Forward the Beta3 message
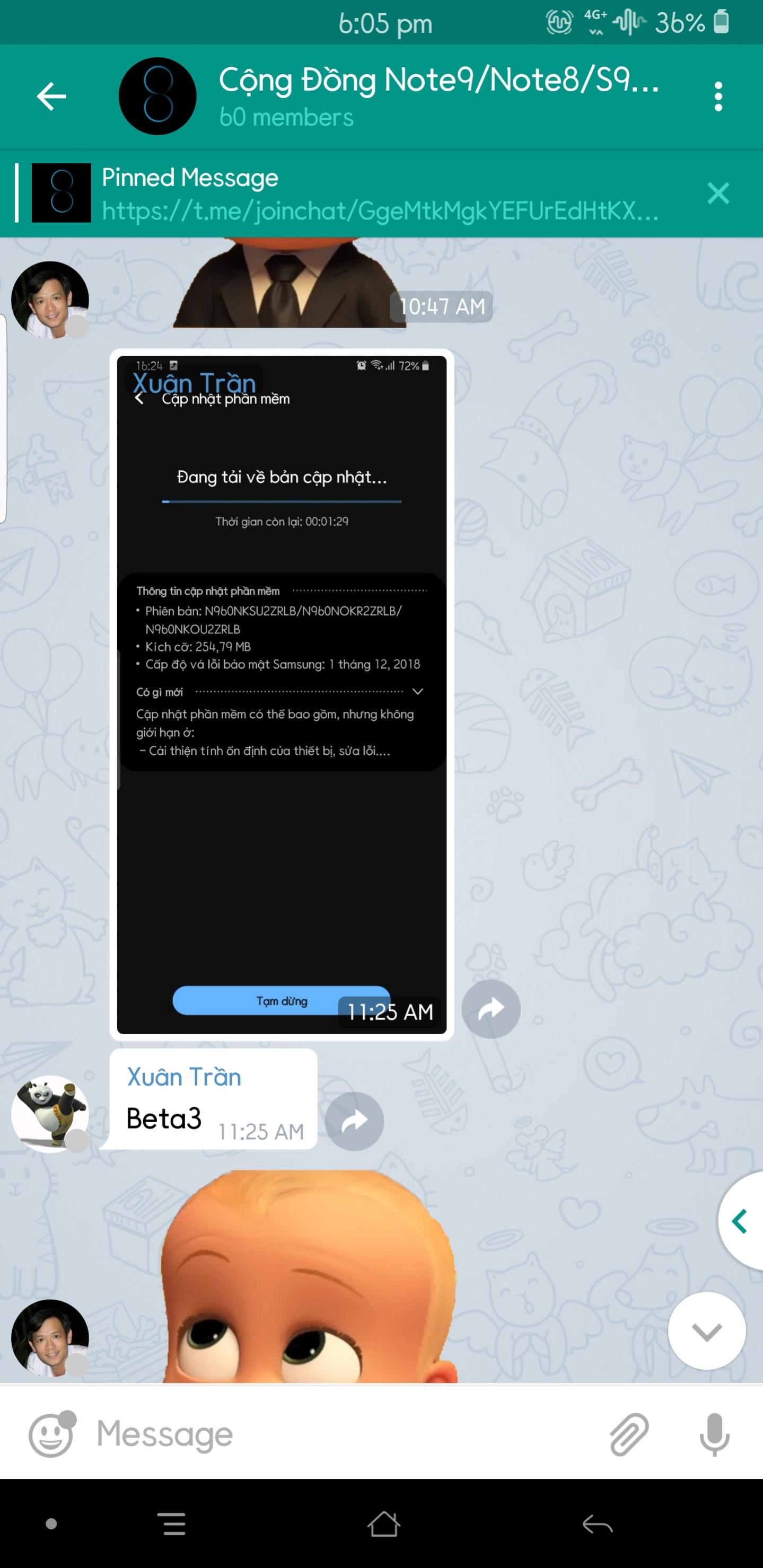763x1568 pixels. pyautogui.click(x=354, y=1121)
